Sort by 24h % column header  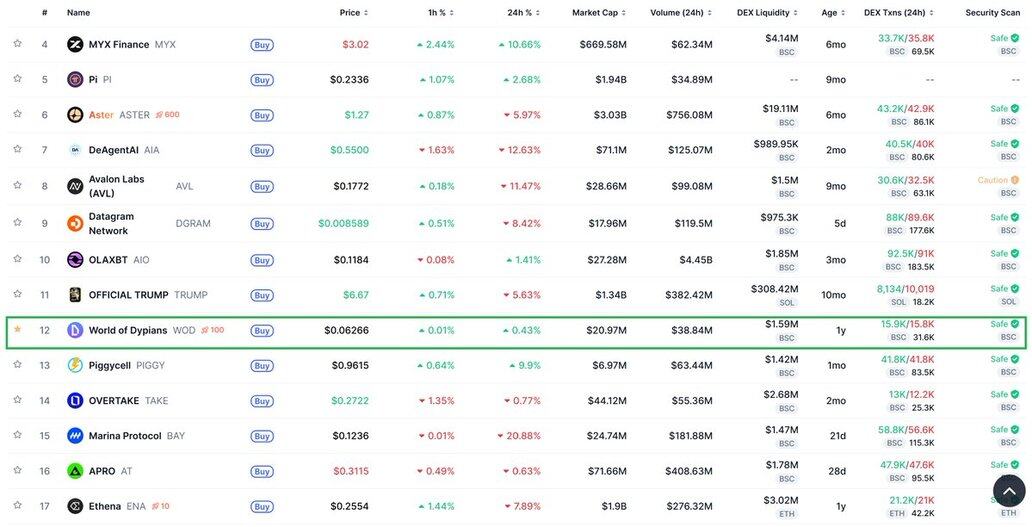(x=523, y=13)
